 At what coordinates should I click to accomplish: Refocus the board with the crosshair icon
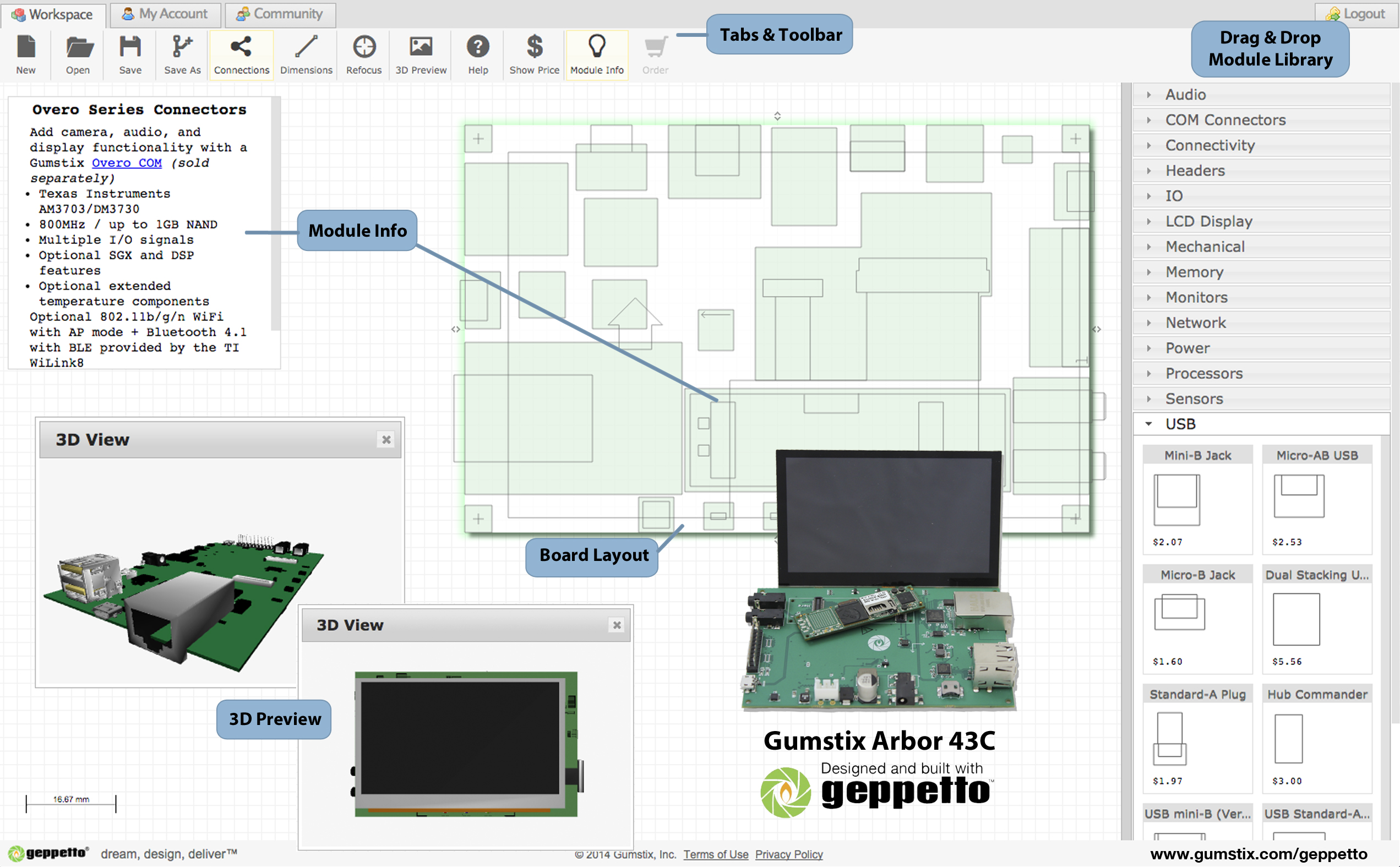[x=364, y=55]
